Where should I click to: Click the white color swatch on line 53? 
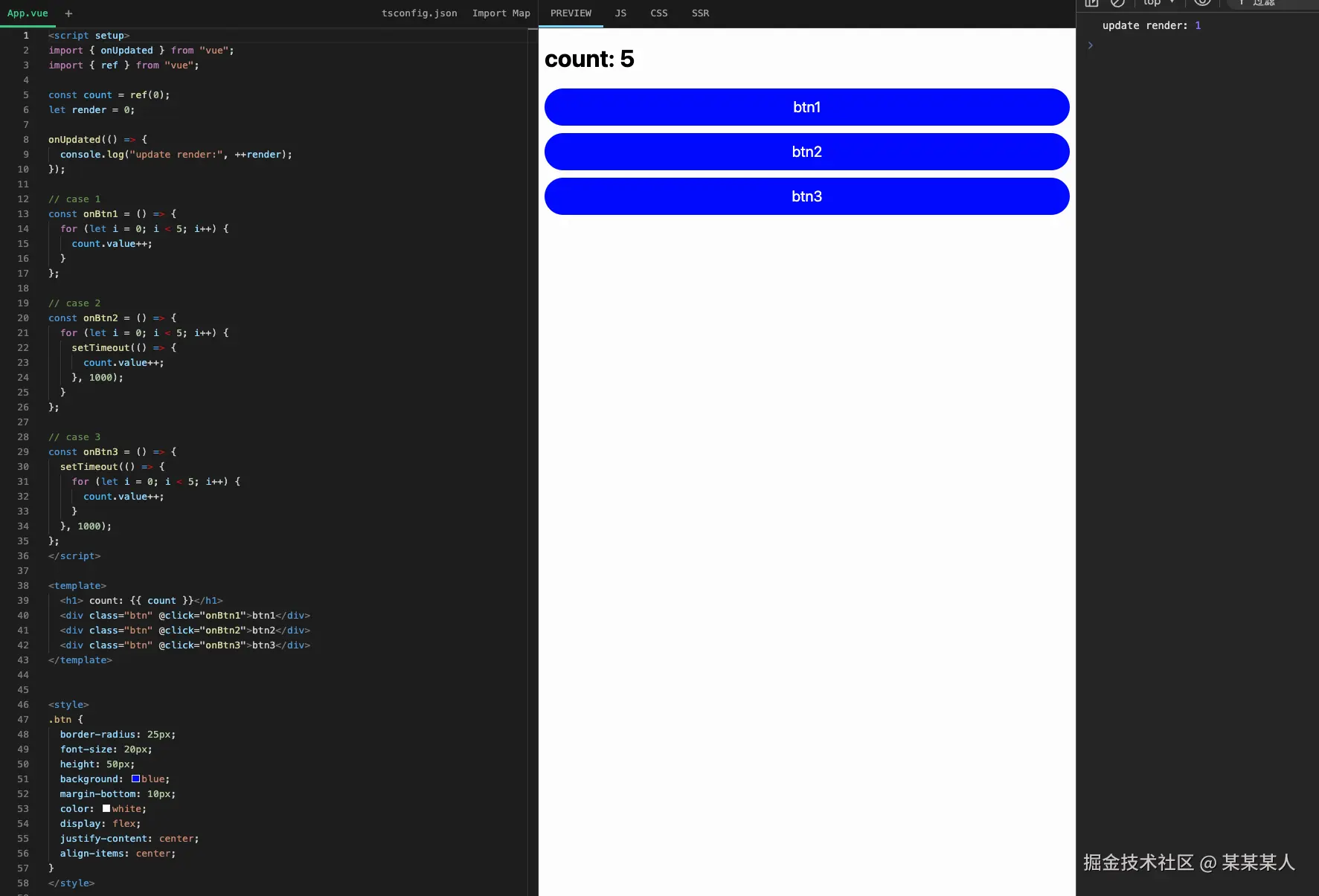coord(106,808)
